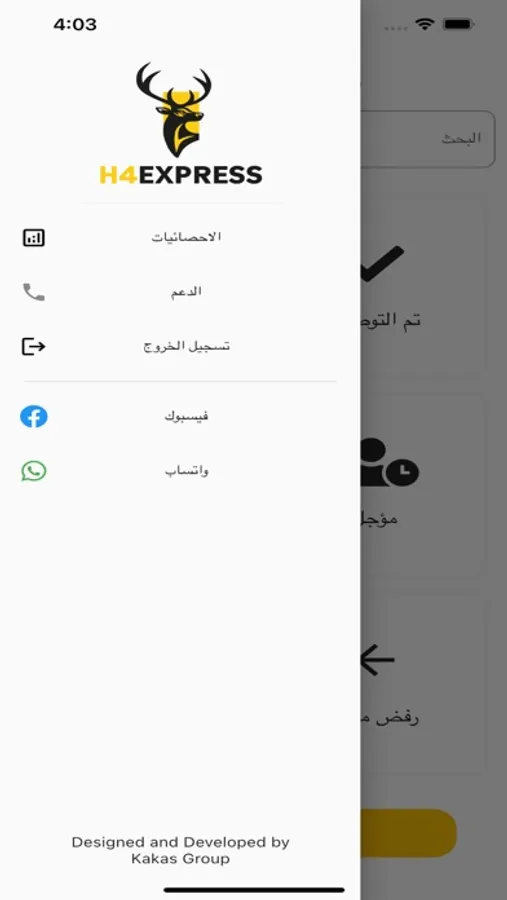Open the واتساب link
Image resolution: width=507 pixels, height=900 pixels.
[186, 471]
